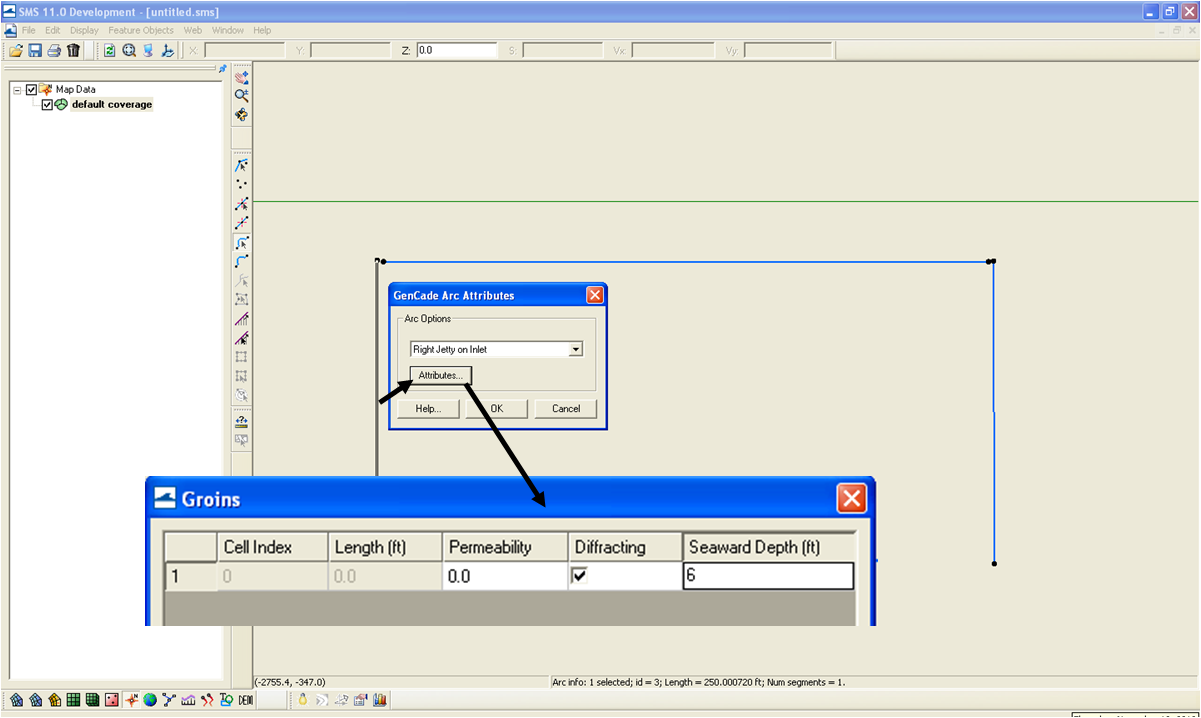Click Cancel in GenCade Arc Attributes
1201x718 pixels.
566,408
